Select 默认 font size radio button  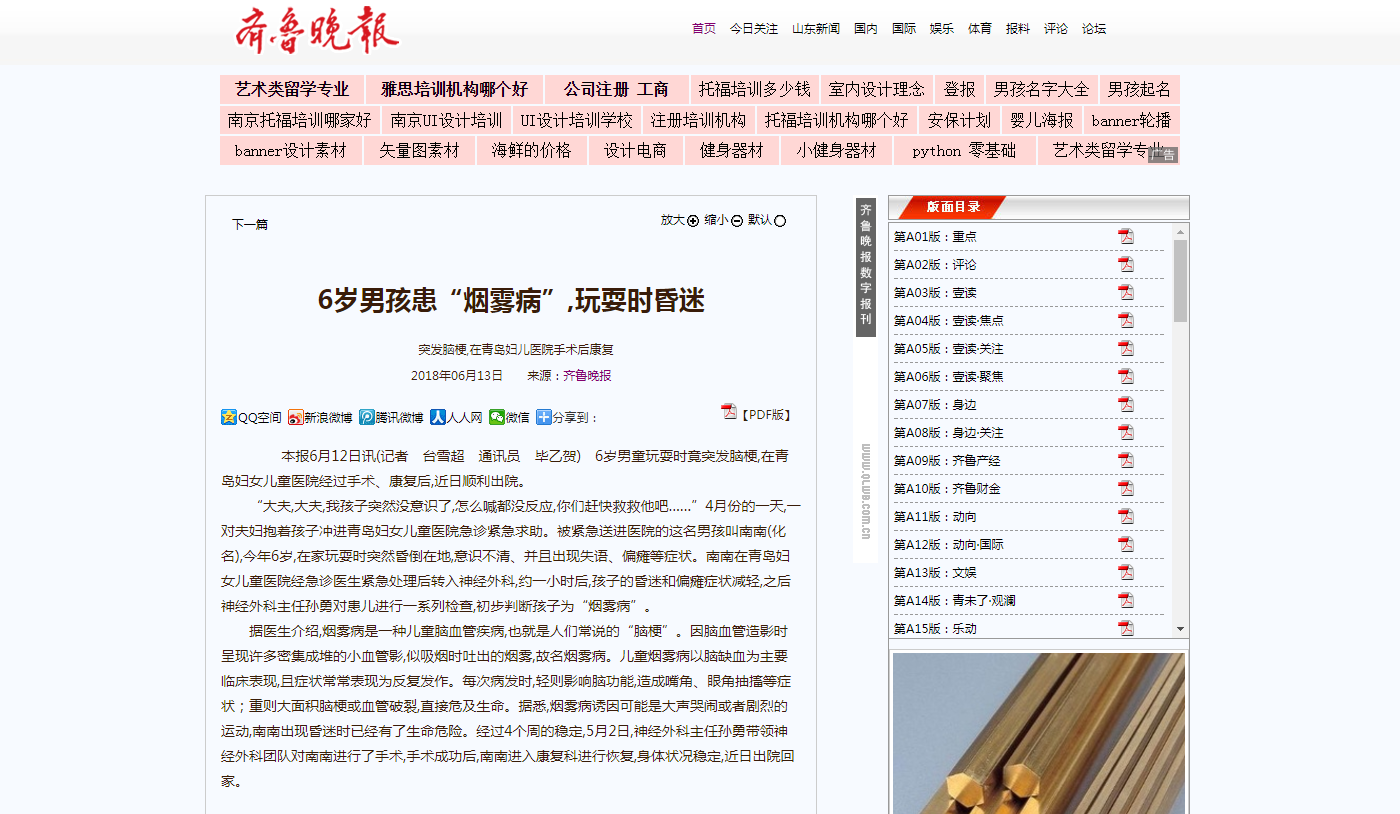[x=780, y=221]
